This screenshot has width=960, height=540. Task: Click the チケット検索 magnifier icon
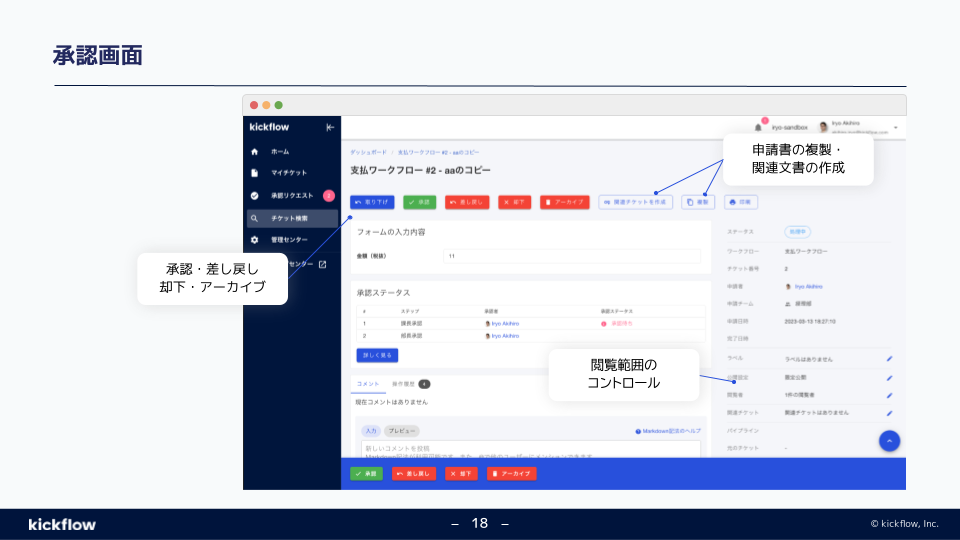pos(254,218)
